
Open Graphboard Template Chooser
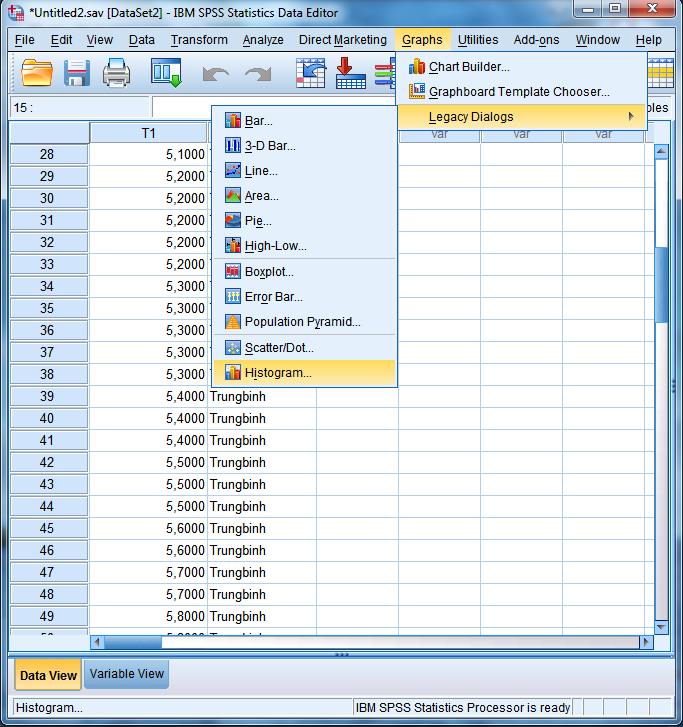(x=518, y=92)
